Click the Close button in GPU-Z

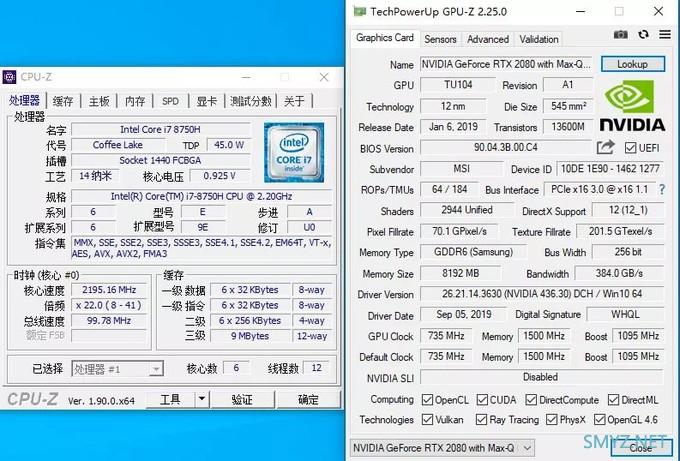tap(641, 448)
